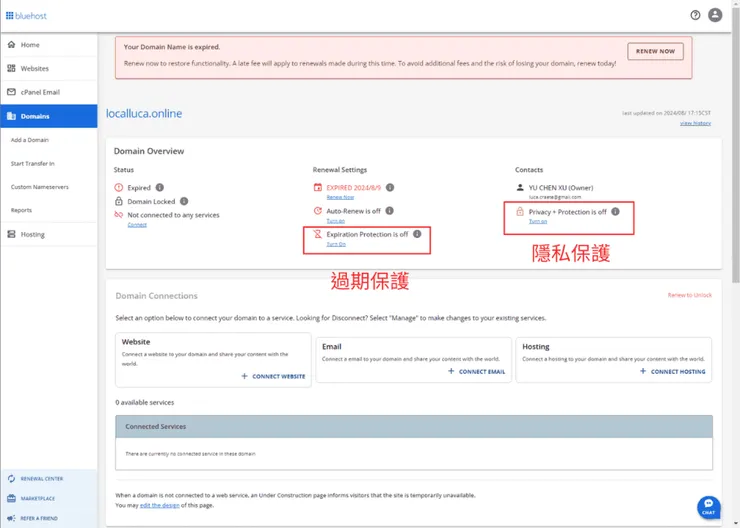The image size is (740, 528).
Task: Click the Hosting server icon in sidebar
Action: point(11,234)
